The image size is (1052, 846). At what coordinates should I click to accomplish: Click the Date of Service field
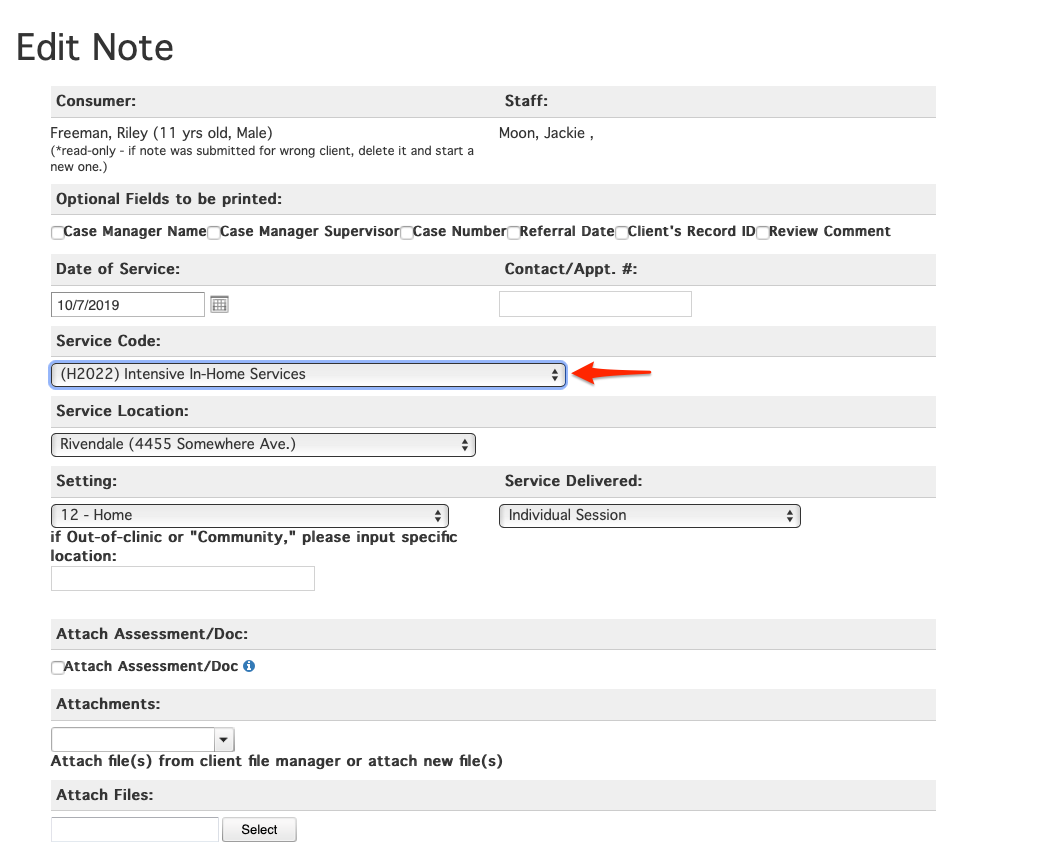click(127, 303)
